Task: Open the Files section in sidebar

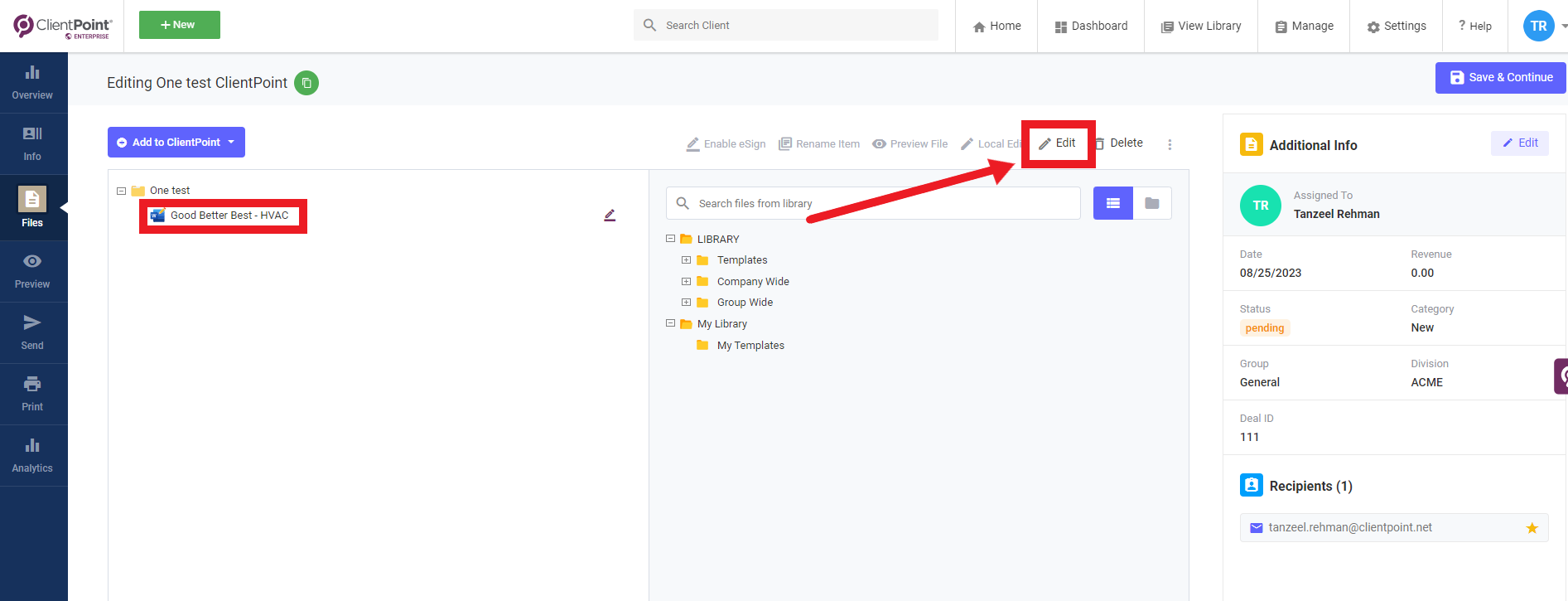Action: pyautogui.click(x=32, y=207)
